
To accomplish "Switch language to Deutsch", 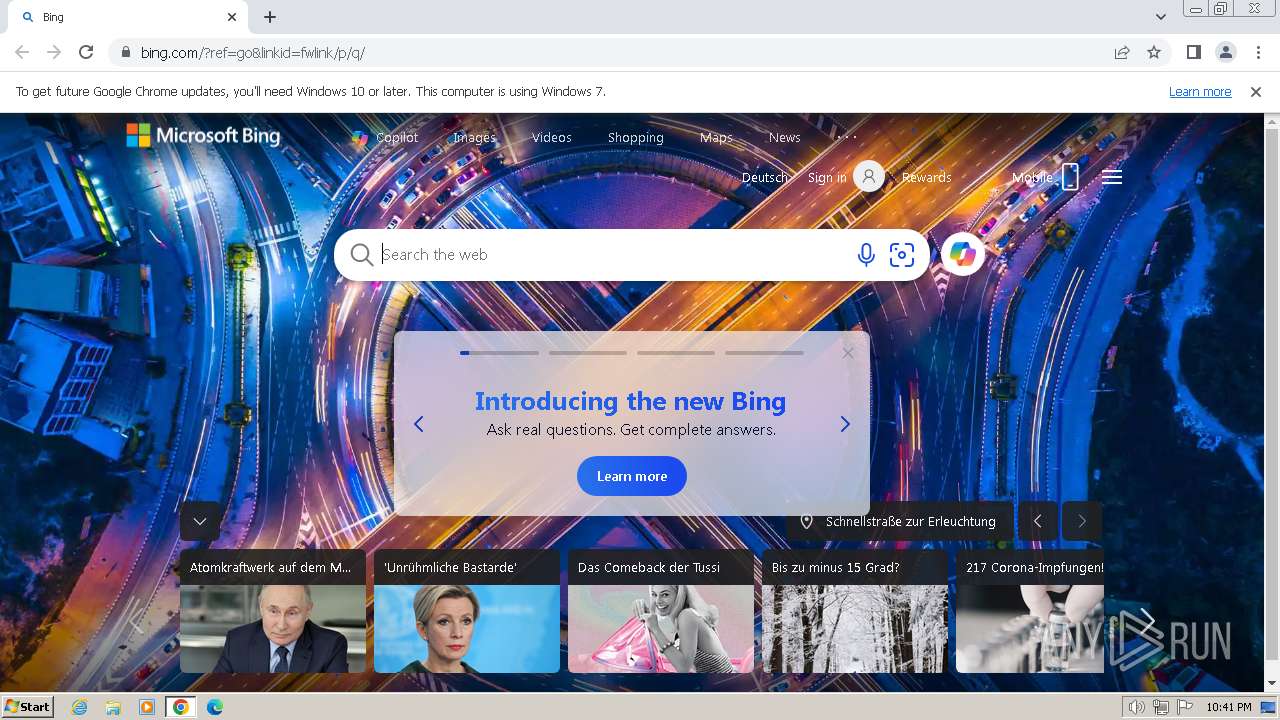I will point(765,177).
